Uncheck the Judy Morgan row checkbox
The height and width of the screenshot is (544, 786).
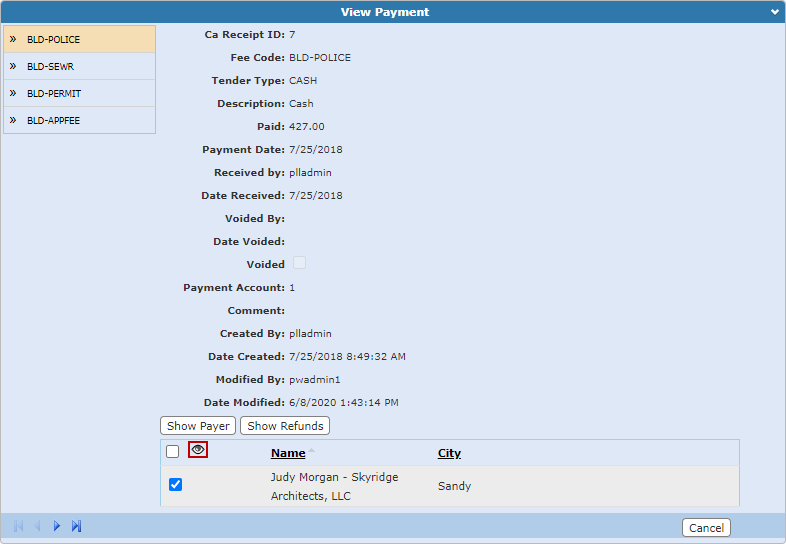pyautogui.click(x=175, y=484)
